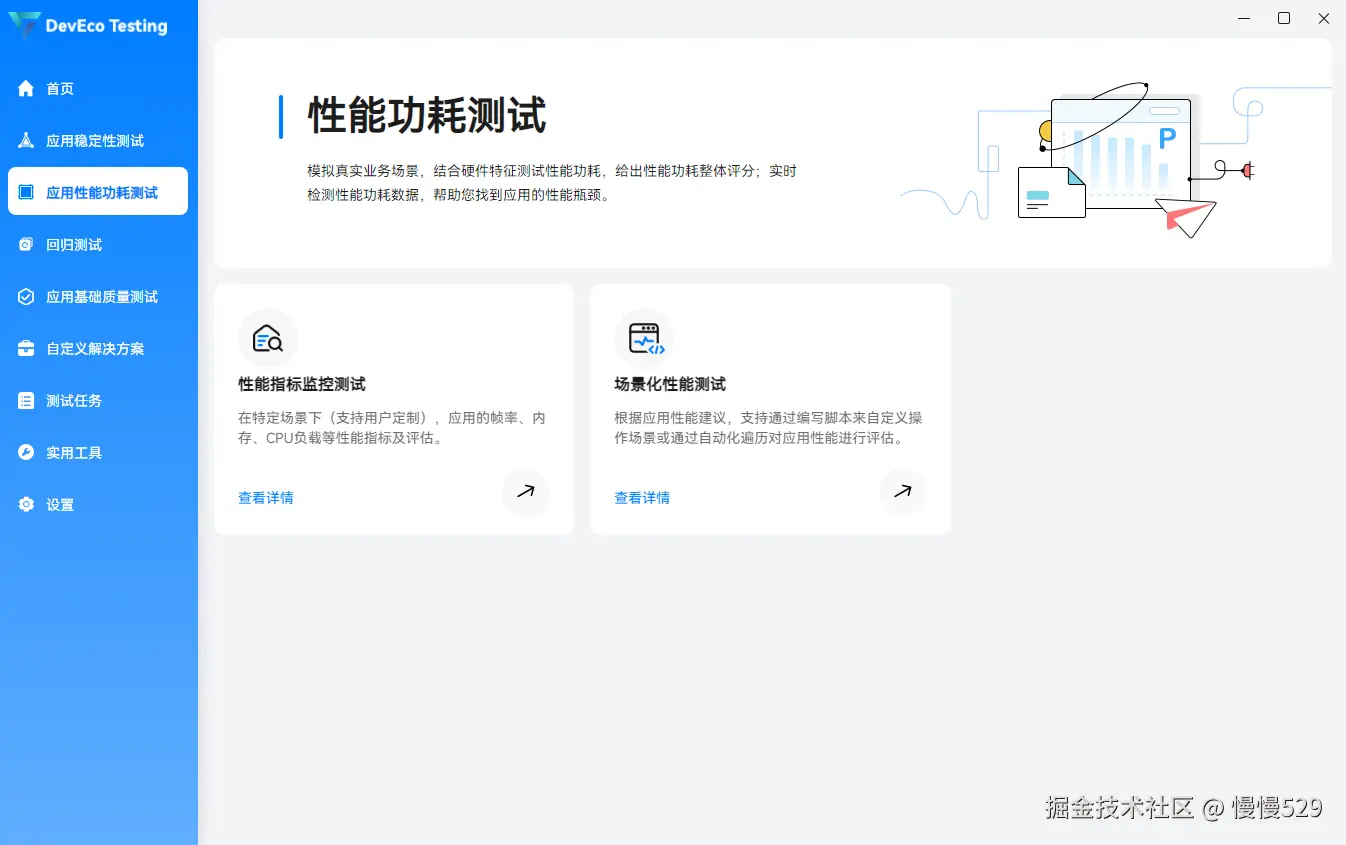Open the 首页 menu item
Viewport: 1346px width, 845px height.
tap(98, 89)
